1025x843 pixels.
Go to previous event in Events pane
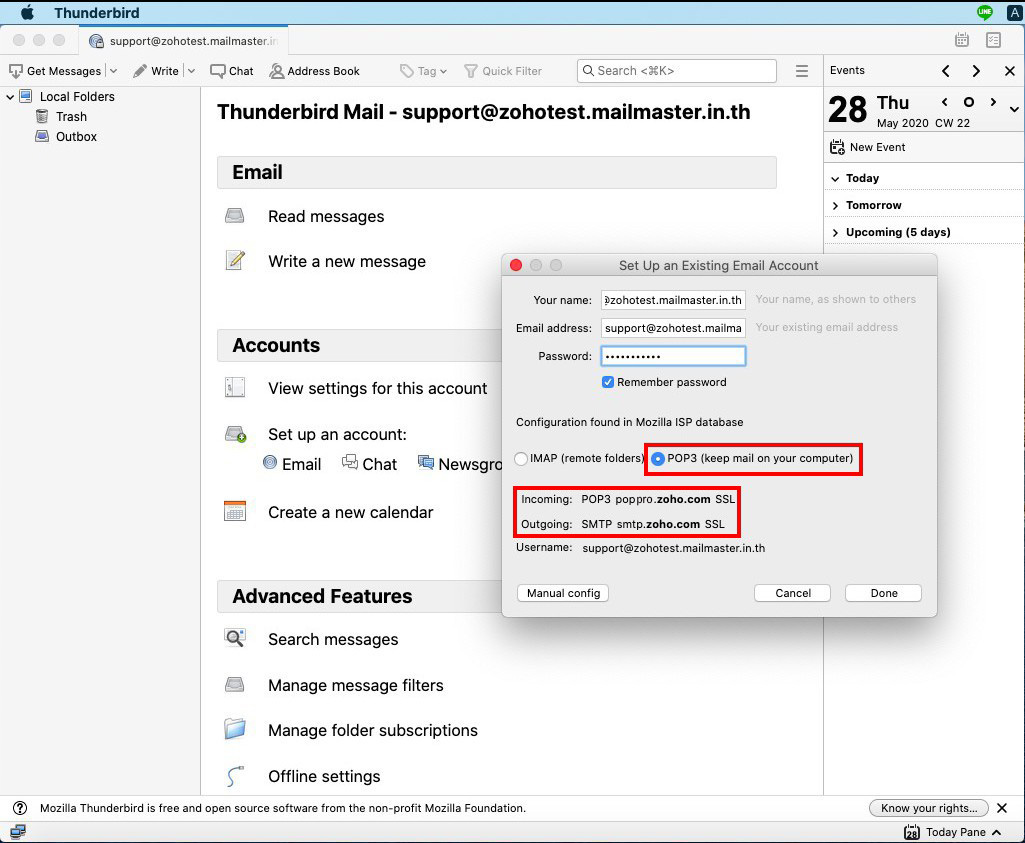click(x=945, y=71)
